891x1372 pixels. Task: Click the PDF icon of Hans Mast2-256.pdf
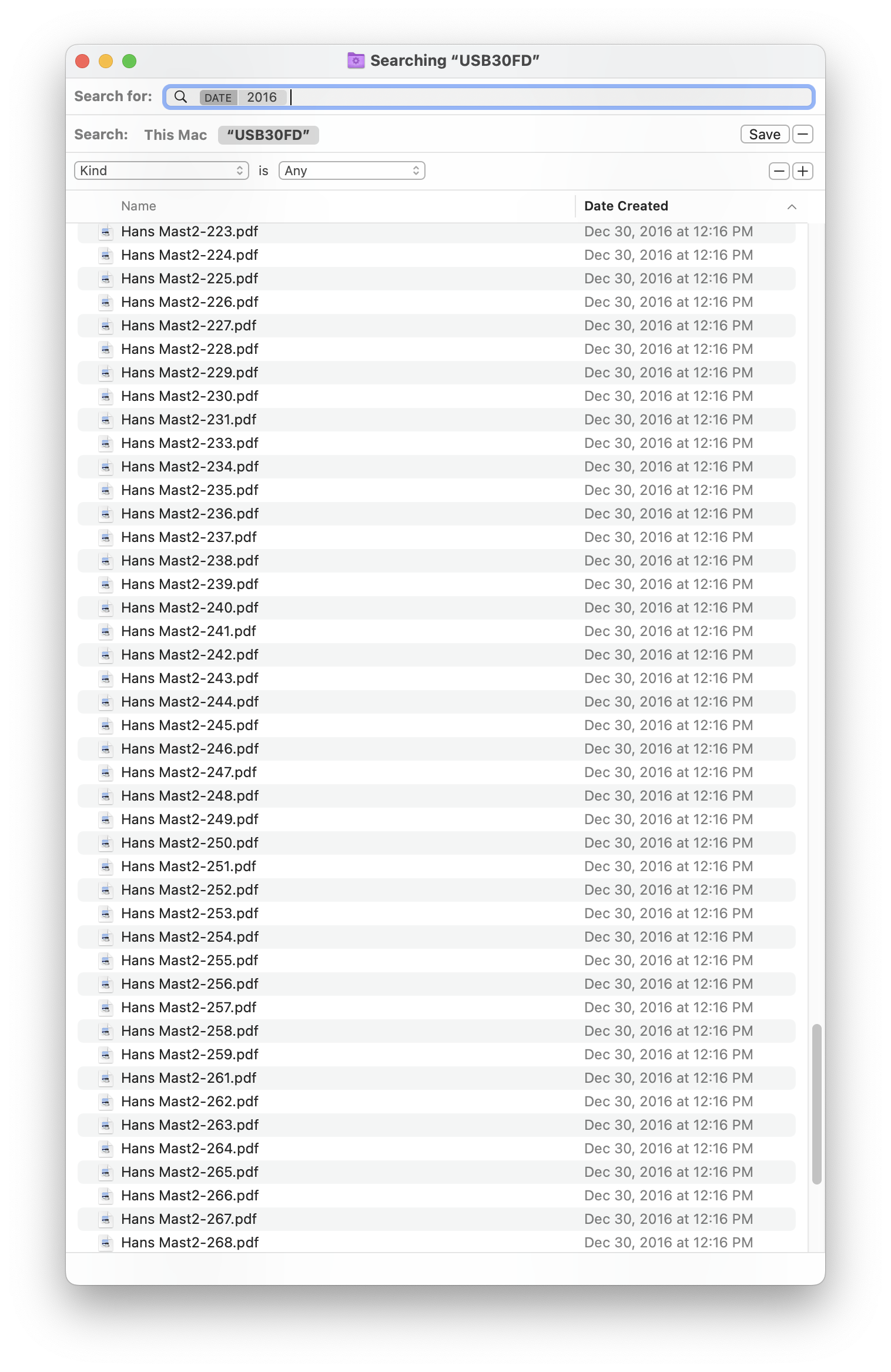pyautogui.click(x=106, y=984)
